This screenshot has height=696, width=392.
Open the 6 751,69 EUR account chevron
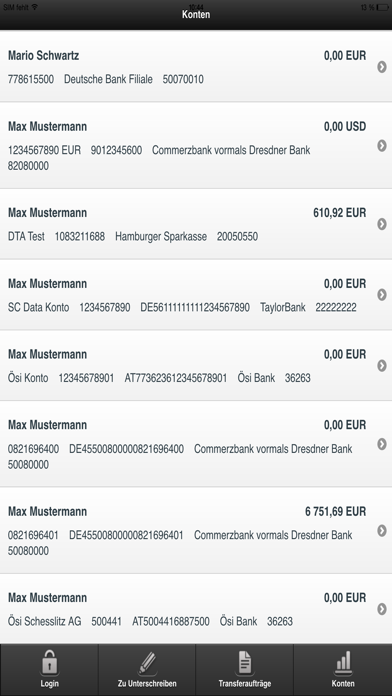click(382, 530)
